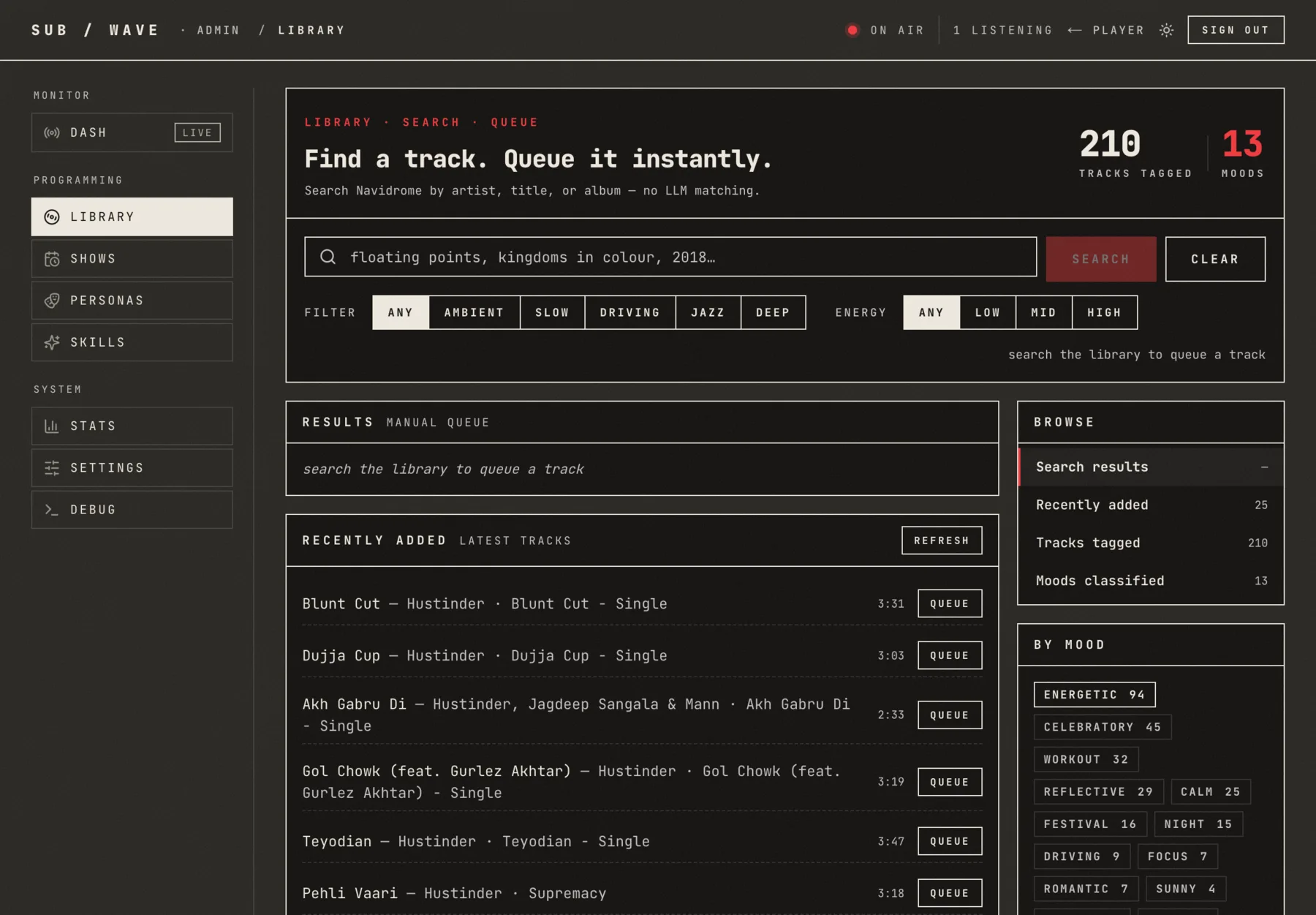1316x915 pixels.
Task: Open the Stats page
Action: coord(132,426)
